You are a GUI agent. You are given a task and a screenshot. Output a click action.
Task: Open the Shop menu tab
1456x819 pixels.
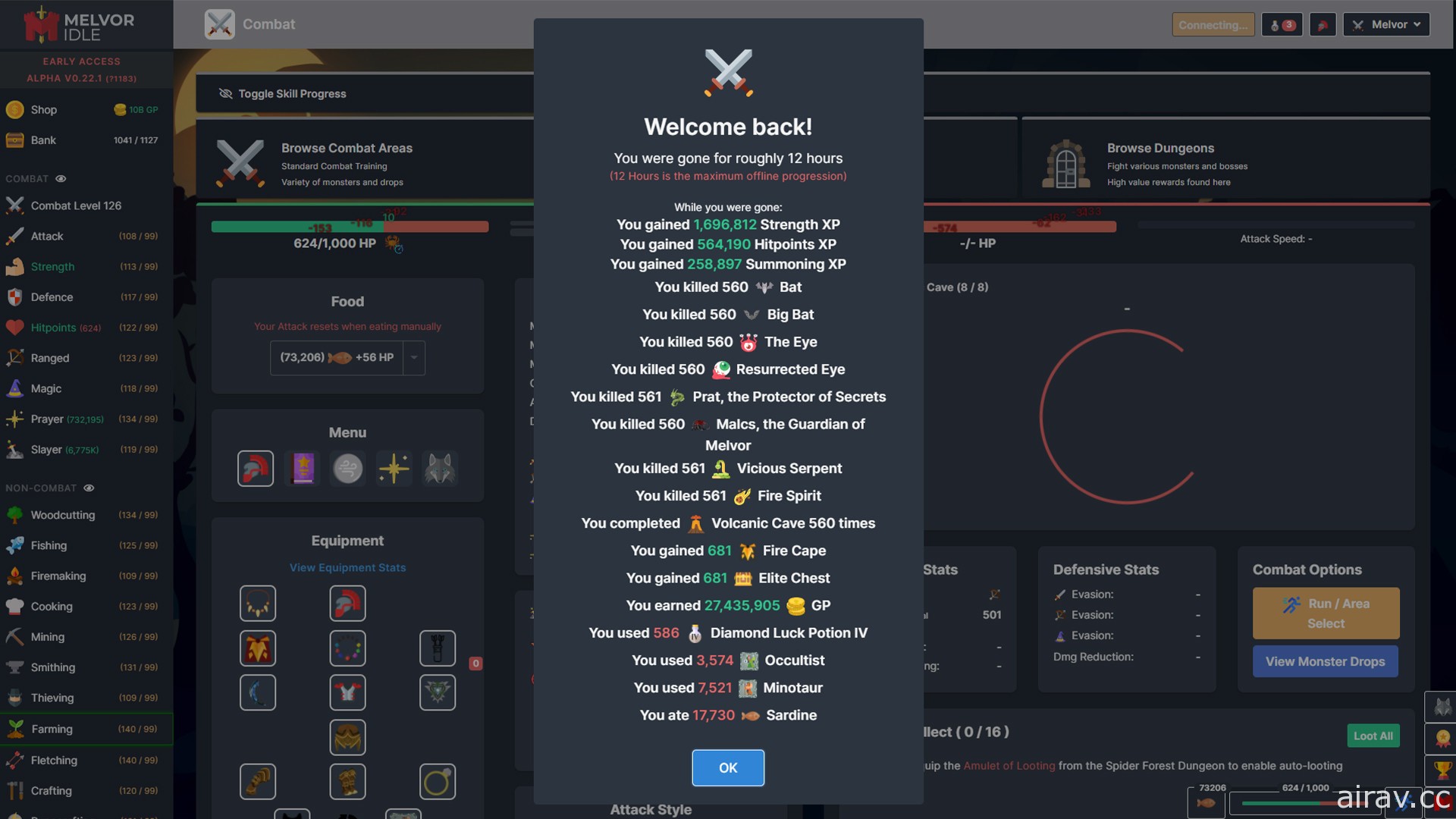pyautogui.click(x=43, y=109)
